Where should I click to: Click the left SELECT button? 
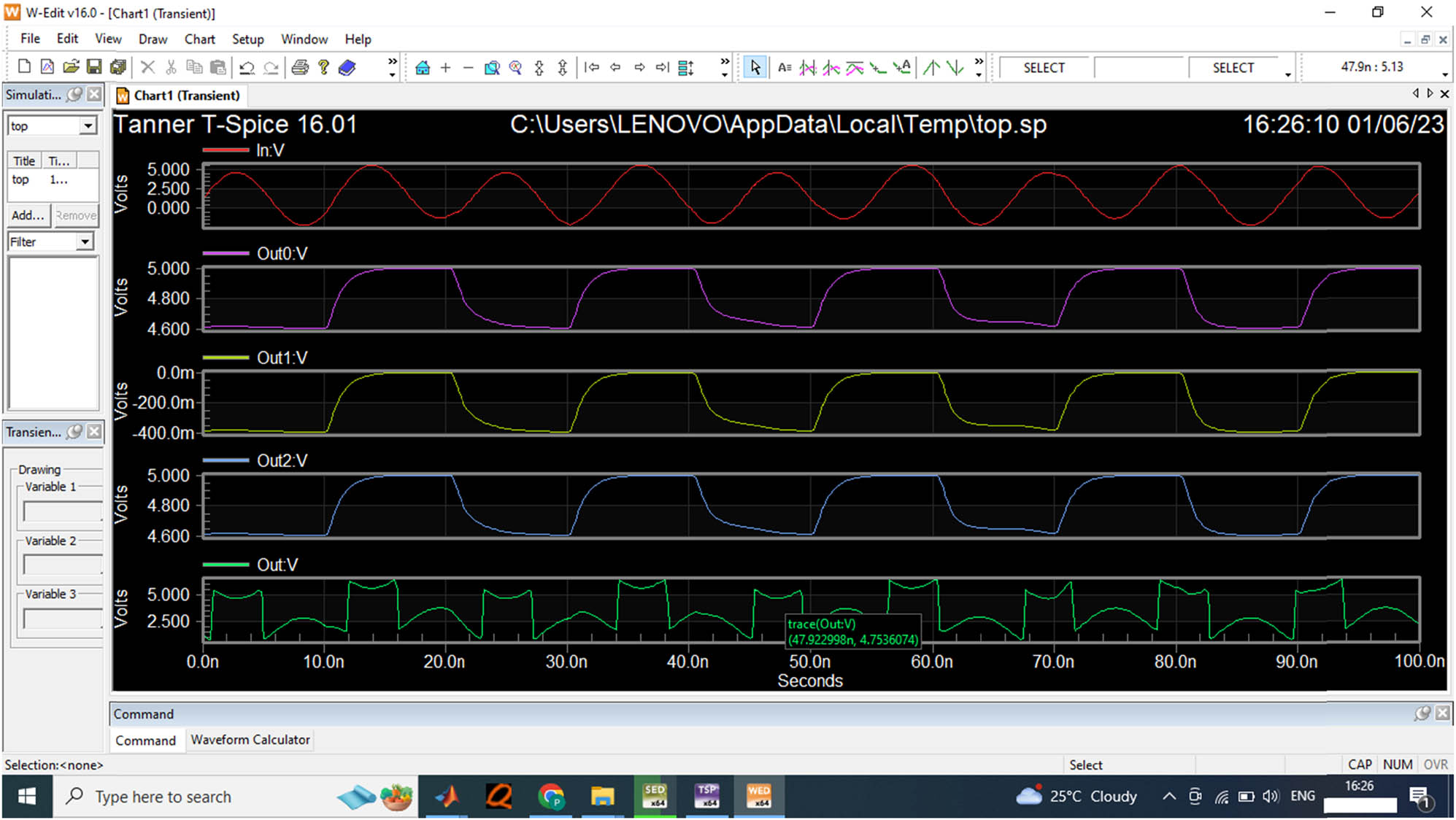1044,68
